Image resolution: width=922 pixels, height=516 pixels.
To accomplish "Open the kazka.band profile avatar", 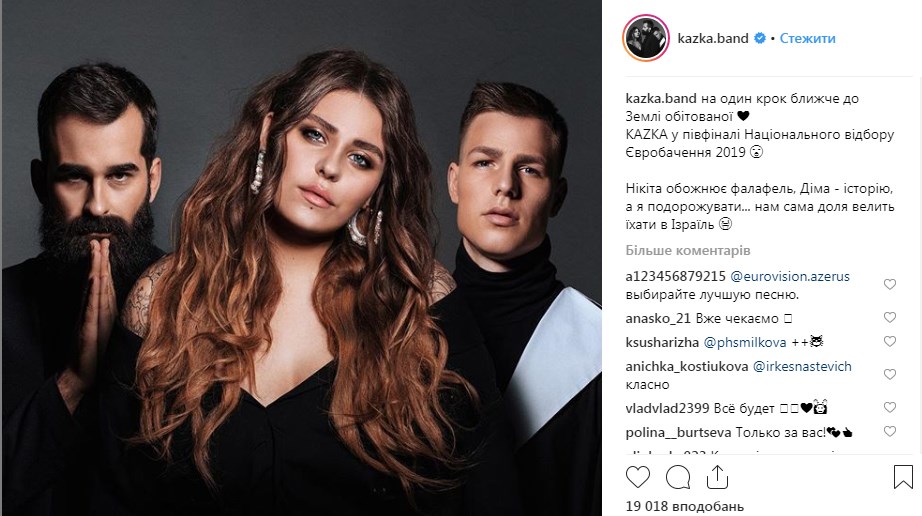I will [646, 38].
